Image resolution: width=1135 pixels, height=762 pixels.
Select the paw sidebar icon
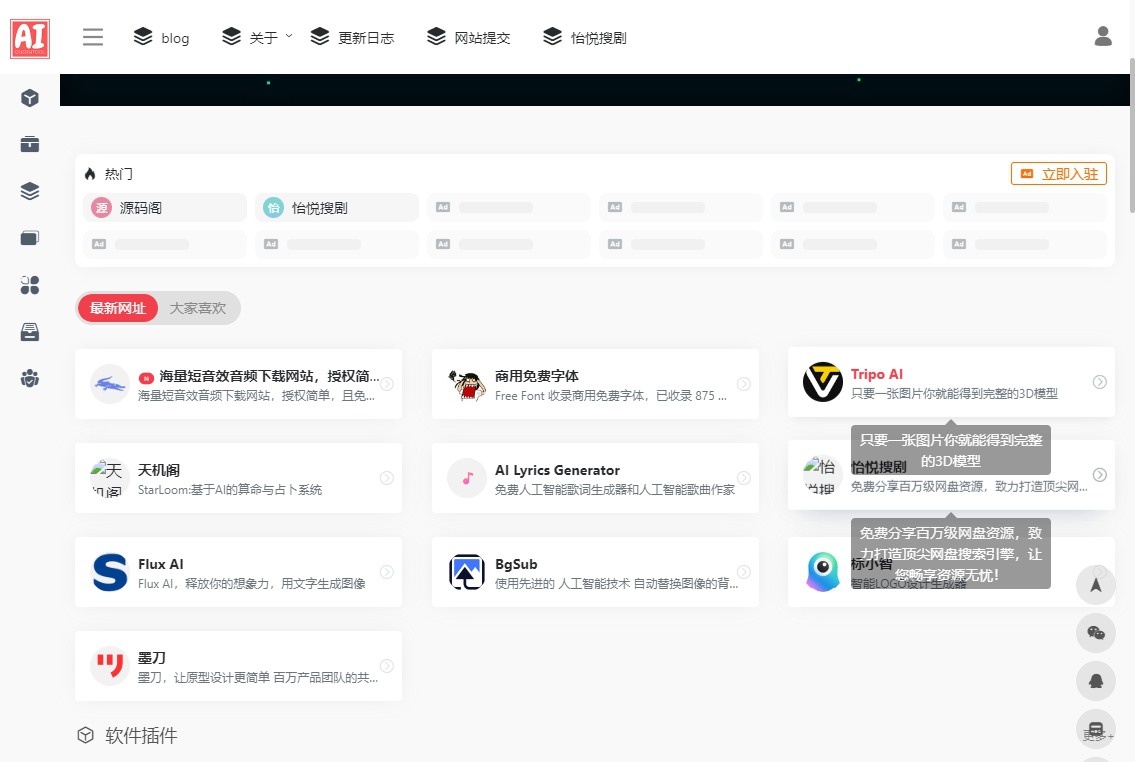pyautogui.click(x=30, y=378)
